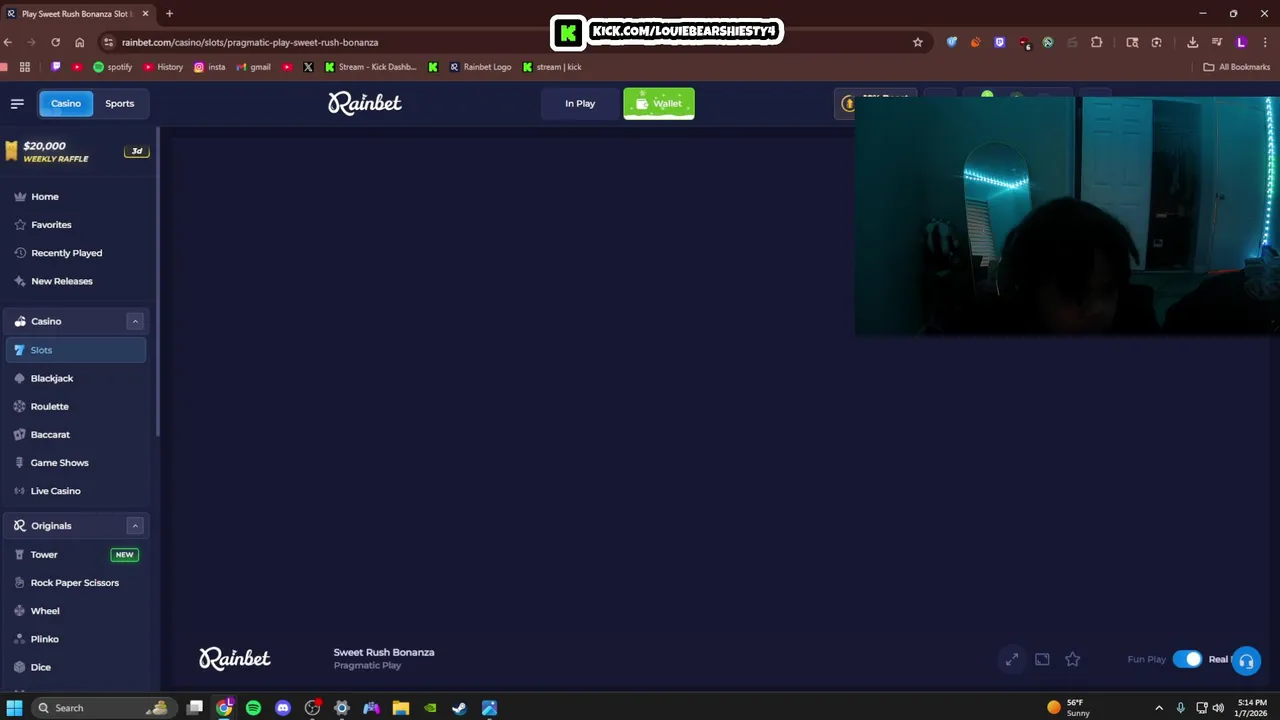Favorite Sweet Rush Bonanza with star
This screenshot has width=1280, height=720.
pyautogui.click(x=1073, y=659)
